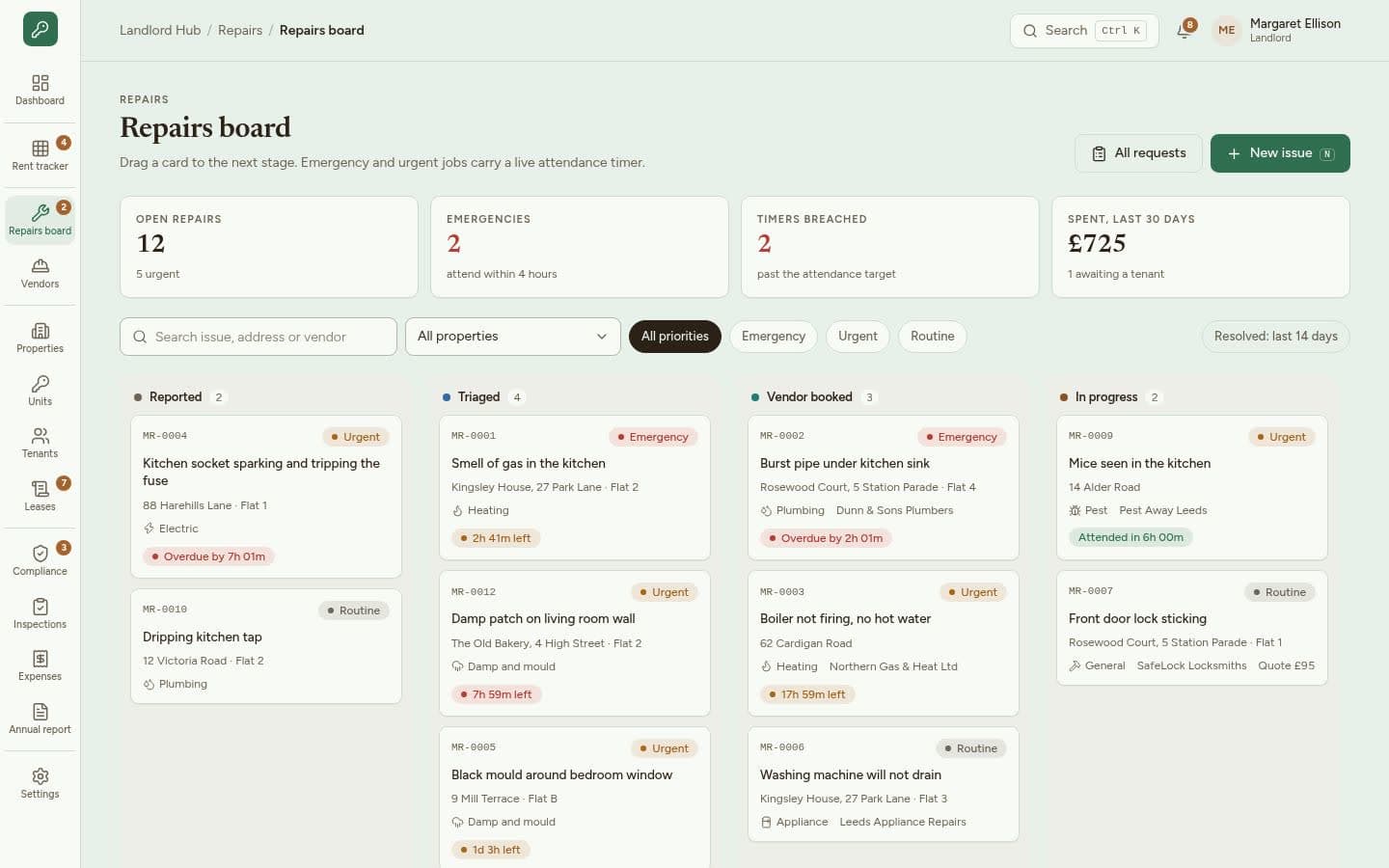Image resolution: width=1389 pixels, height=868 pixels.
Task: Open Damp patch on living room wall card
Action: click(x=575, y=643)
